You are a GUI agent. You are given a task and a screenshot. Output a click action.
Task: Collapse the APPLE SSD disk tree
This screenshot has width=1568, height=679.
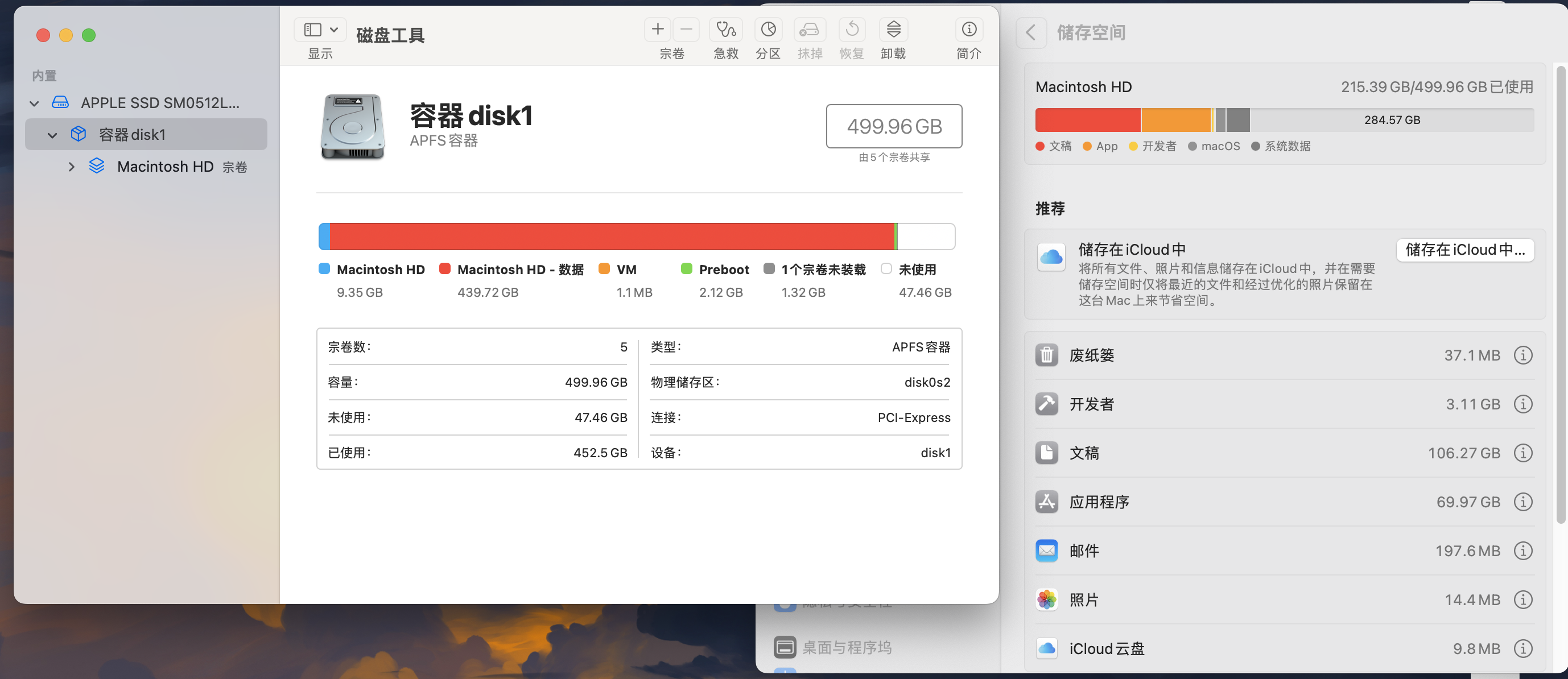(x=35, y=103)
